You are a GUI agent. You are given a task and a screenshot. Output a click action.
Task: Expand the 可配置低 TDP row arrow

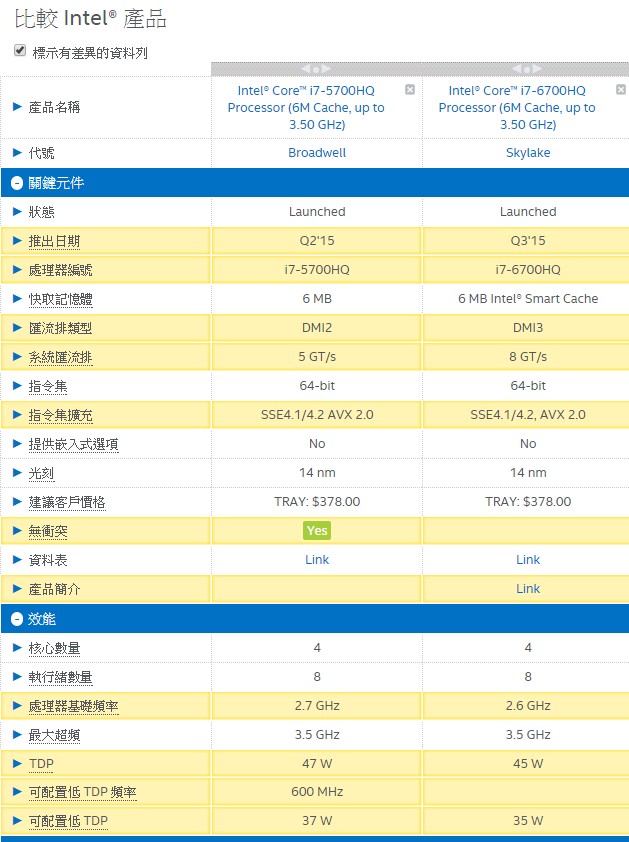[17, 821]
